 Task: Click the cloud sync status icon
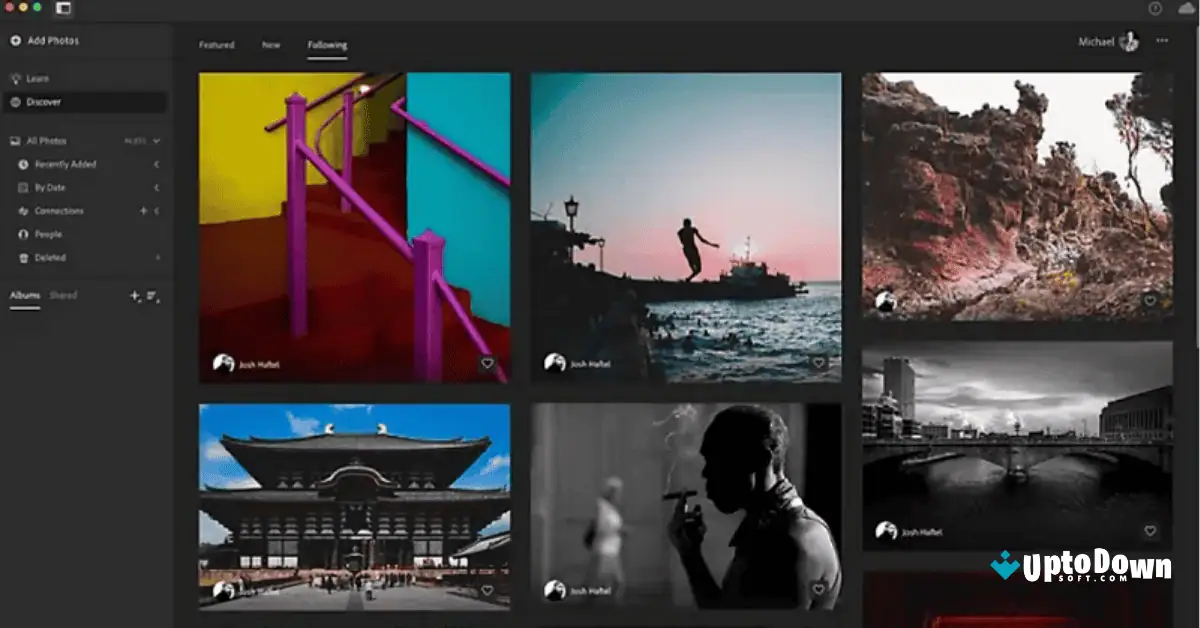coord(1185,9)
